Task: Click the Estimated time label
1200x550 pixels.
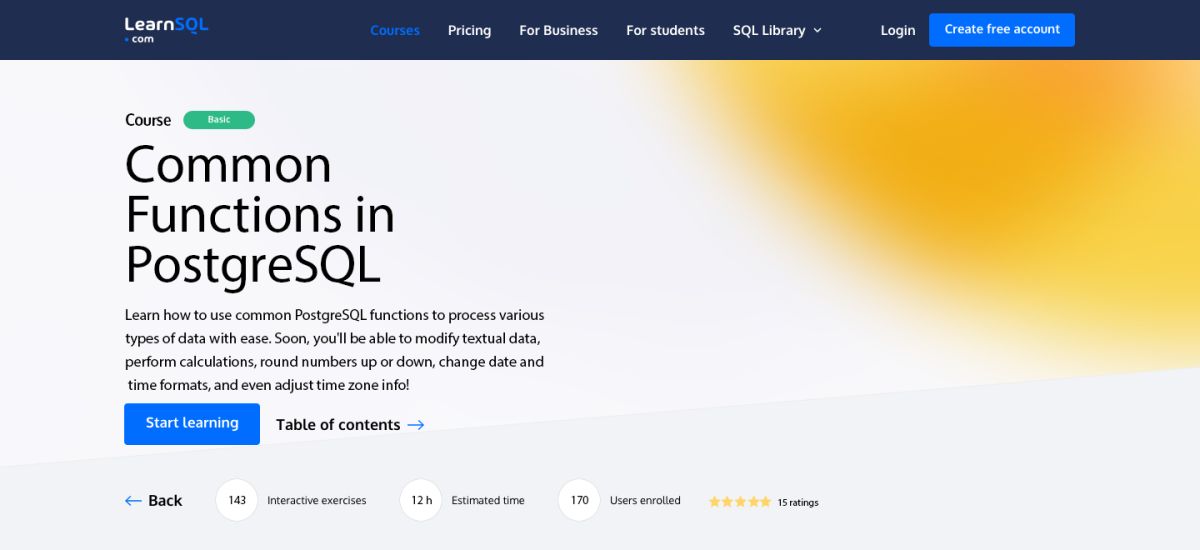Action: 488,501
